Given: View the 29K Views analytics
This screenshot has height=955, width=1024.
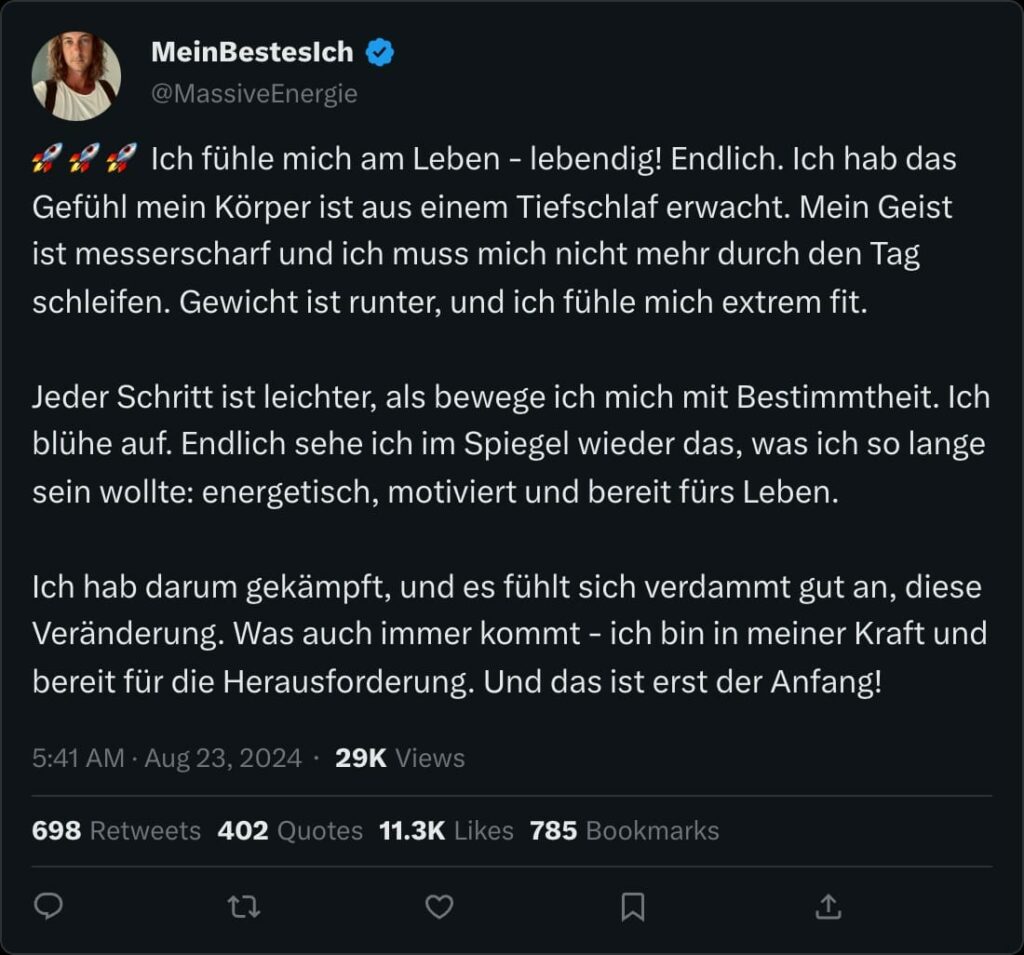Looking at the screenshot, I should pos(400,758).
